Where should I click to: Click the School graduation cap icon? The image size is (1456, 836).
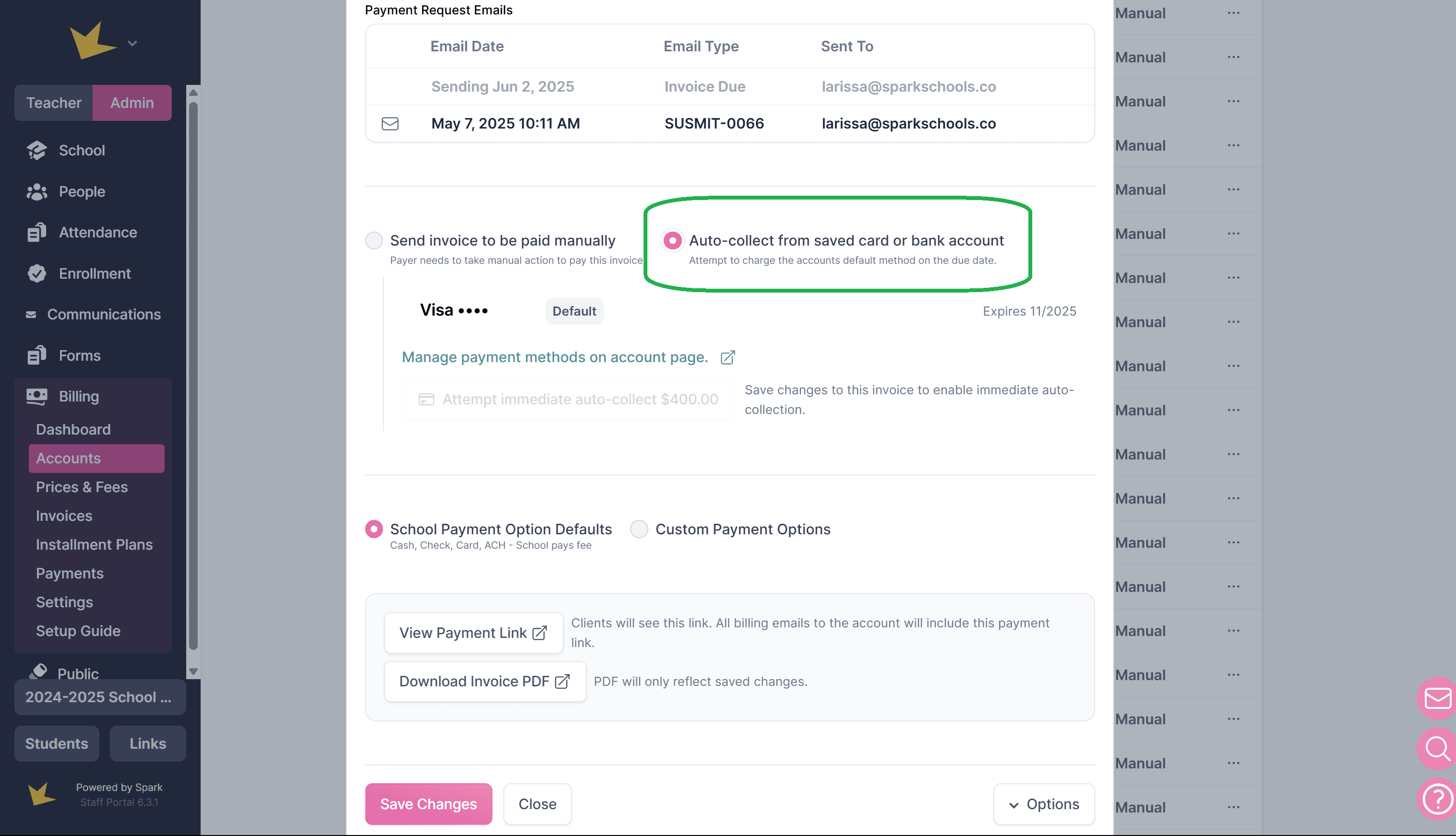click(37, 151)
